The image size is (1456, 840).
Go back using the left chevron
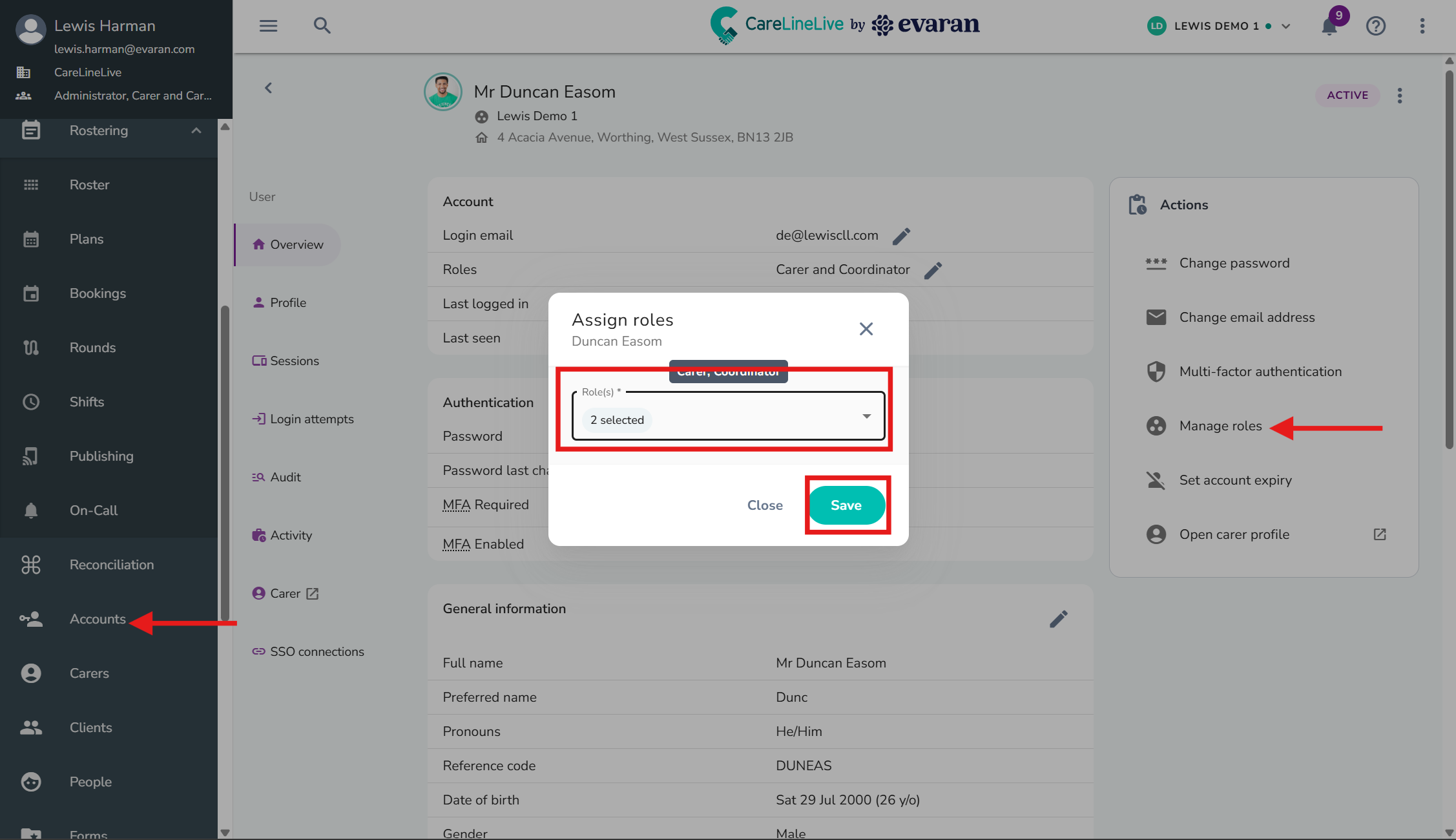[268, 88]
